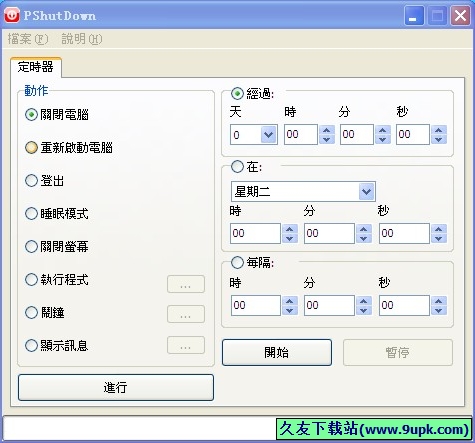Click the 在 section minutes field
475x443 pixels.
(x=329, y=233)
